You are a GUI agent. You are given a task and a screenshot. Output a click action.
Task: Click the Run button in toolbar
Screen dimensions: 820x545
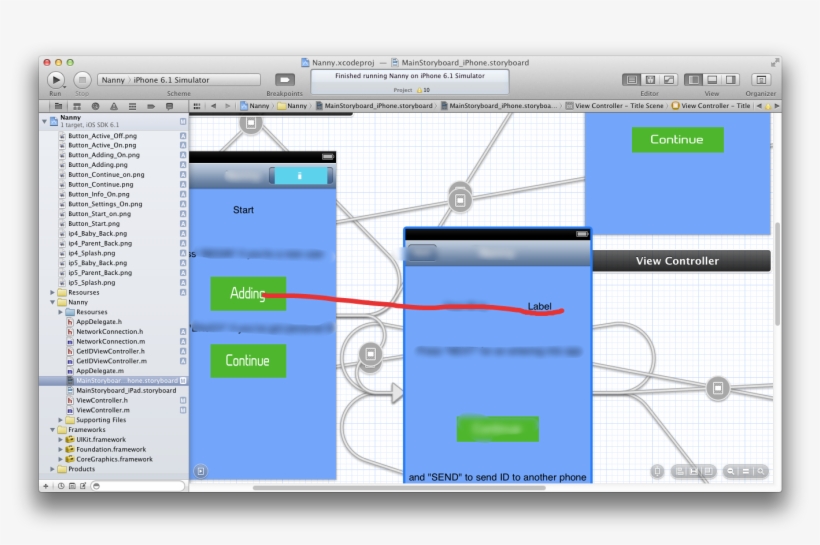point(56,79)
